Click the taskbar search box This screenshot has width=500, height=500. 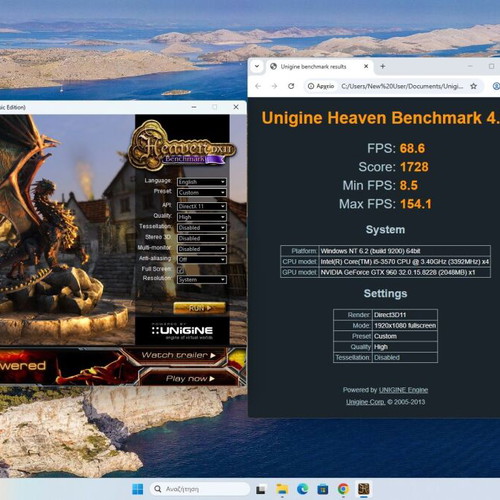pyautogui.click(x=200, y=489)
